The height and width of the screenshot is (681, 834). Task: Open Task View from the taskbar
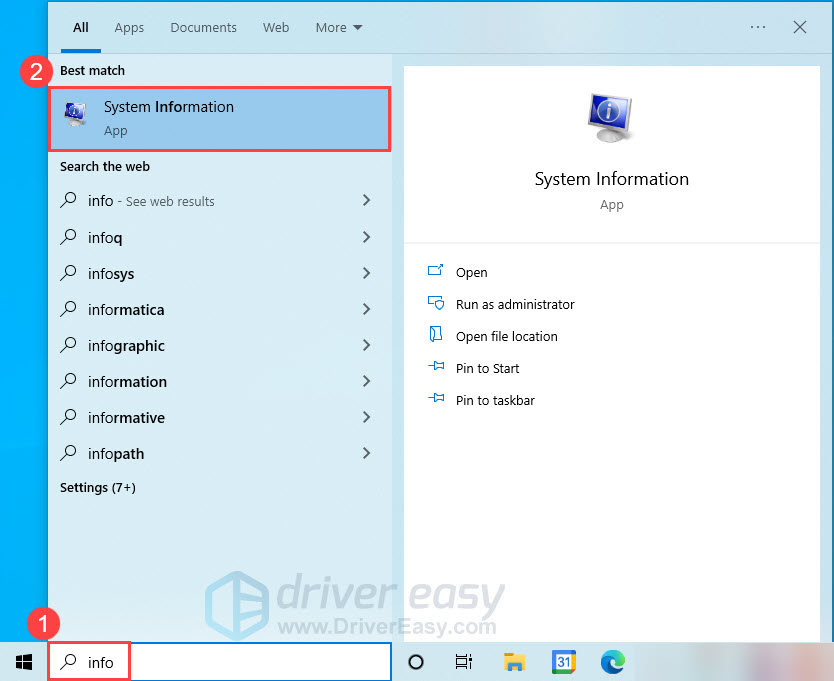[463, 661]
